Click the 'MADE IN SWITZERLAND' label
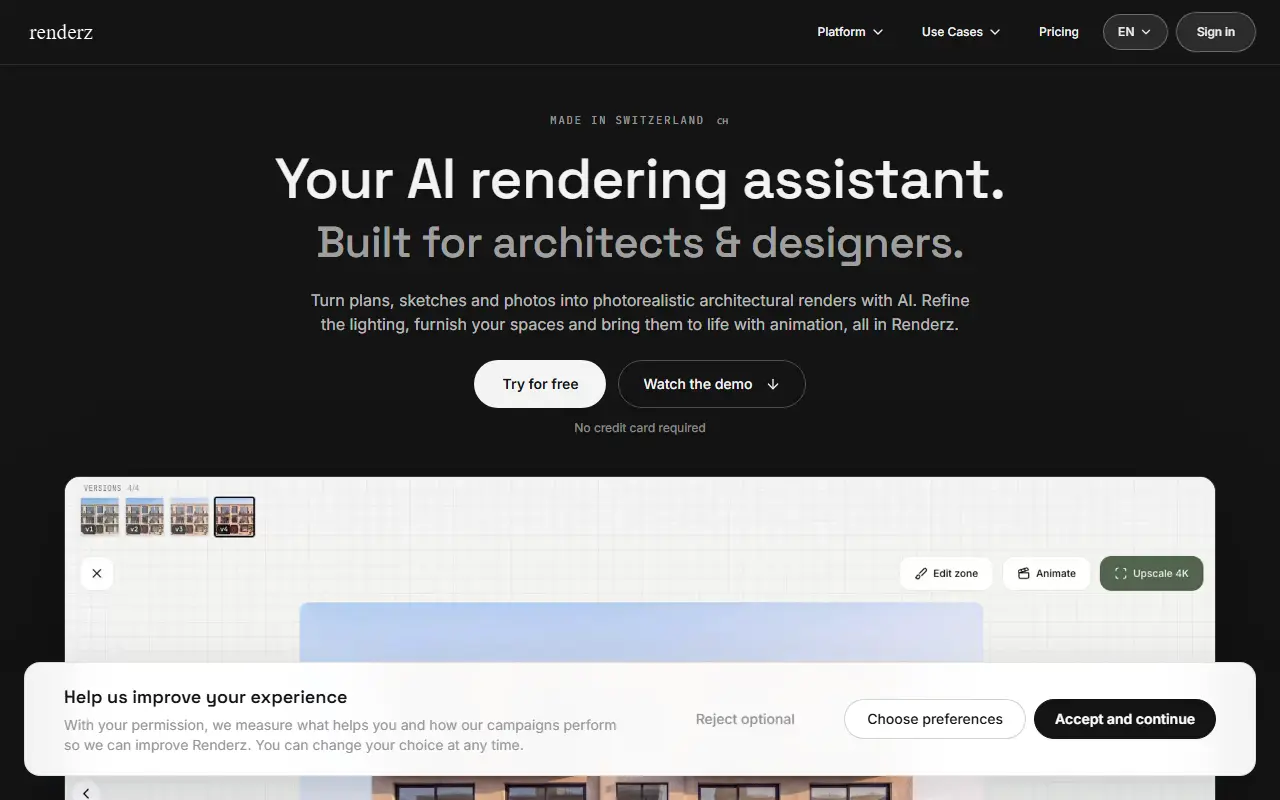The image size is (1280, 800). (627, 120)
